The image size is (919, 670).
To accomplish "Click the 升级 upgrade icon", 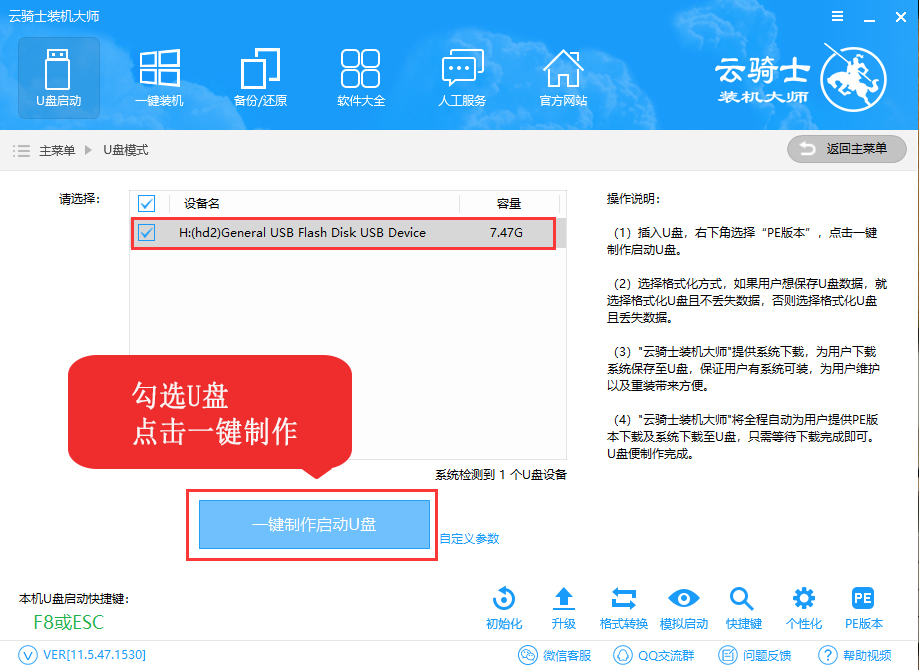I will pyautogui.click(x=564, y=608).
